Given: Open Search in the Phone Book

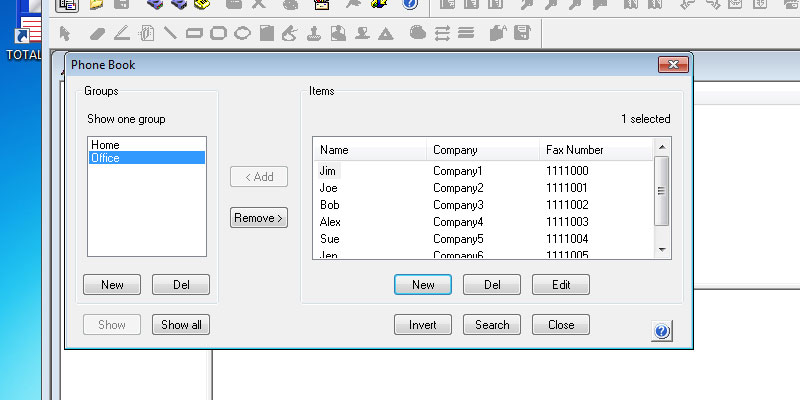Looking at the screenshot, I should coord(492,325).
